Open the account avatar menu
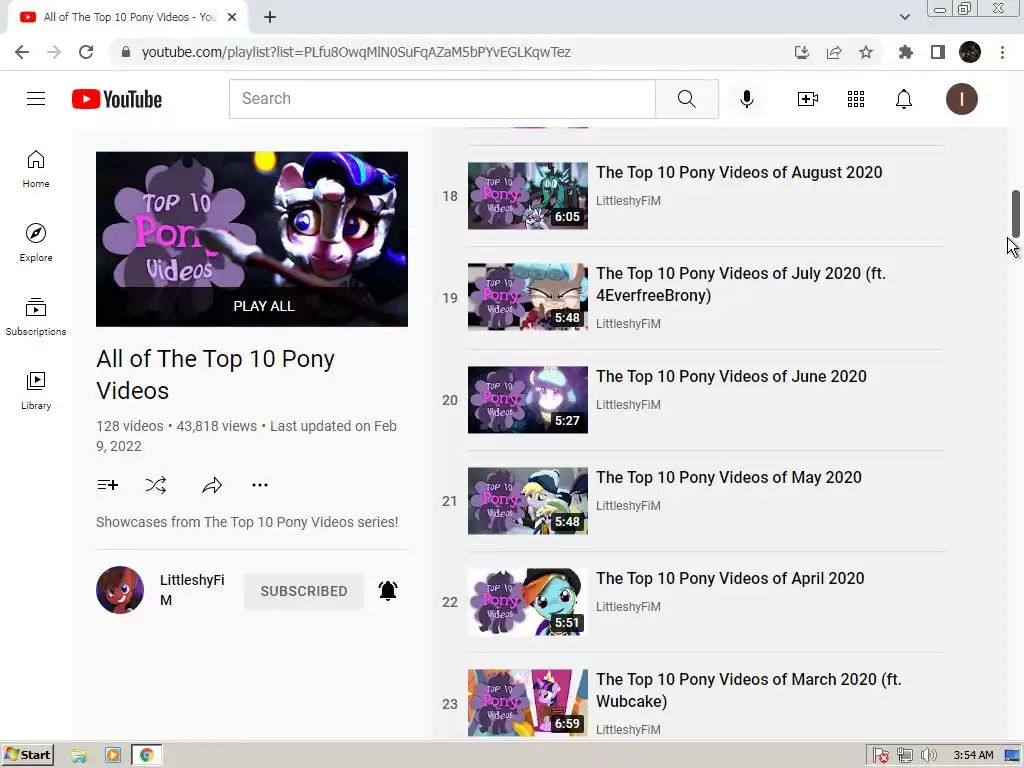 click(x=961, y=99)
